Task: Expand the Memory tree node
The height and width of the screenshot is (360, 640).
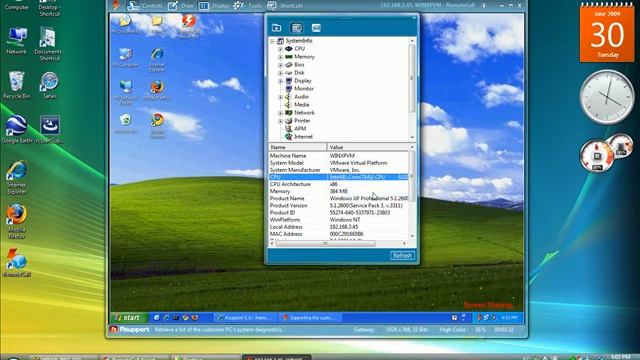Action: [280, 57]
